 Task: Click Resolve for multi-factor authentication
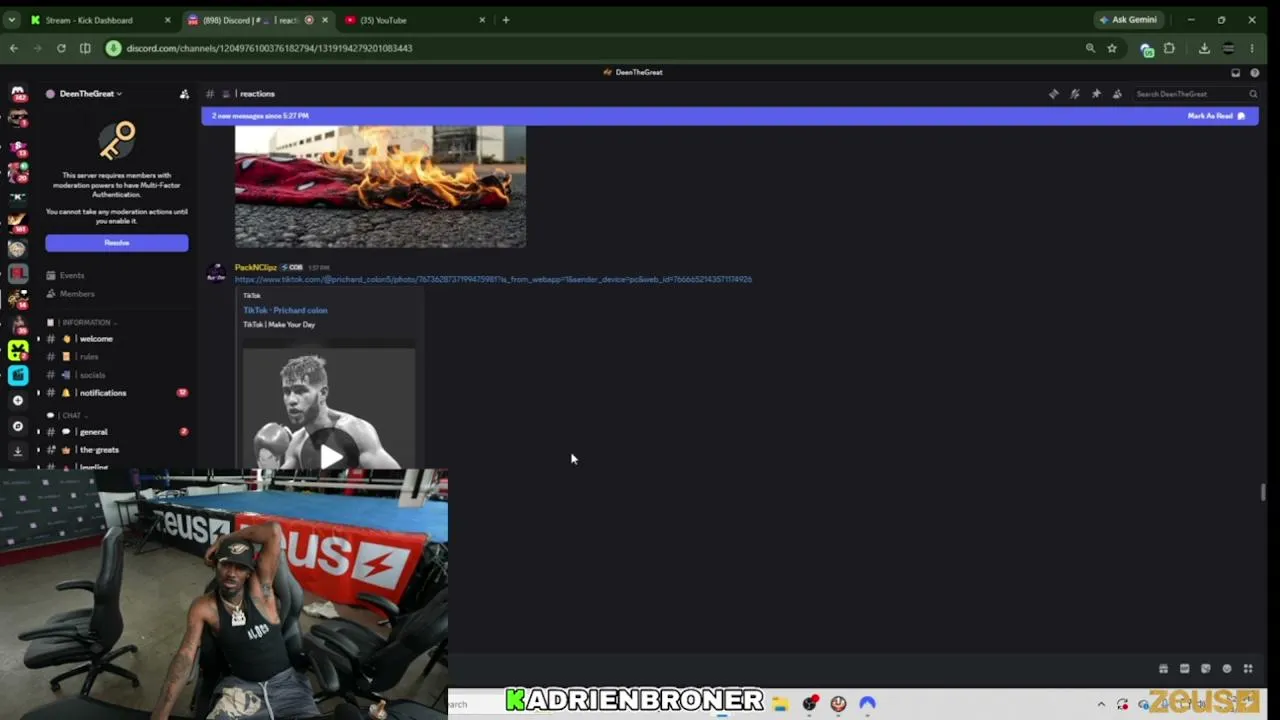click(x=117, y=243)
